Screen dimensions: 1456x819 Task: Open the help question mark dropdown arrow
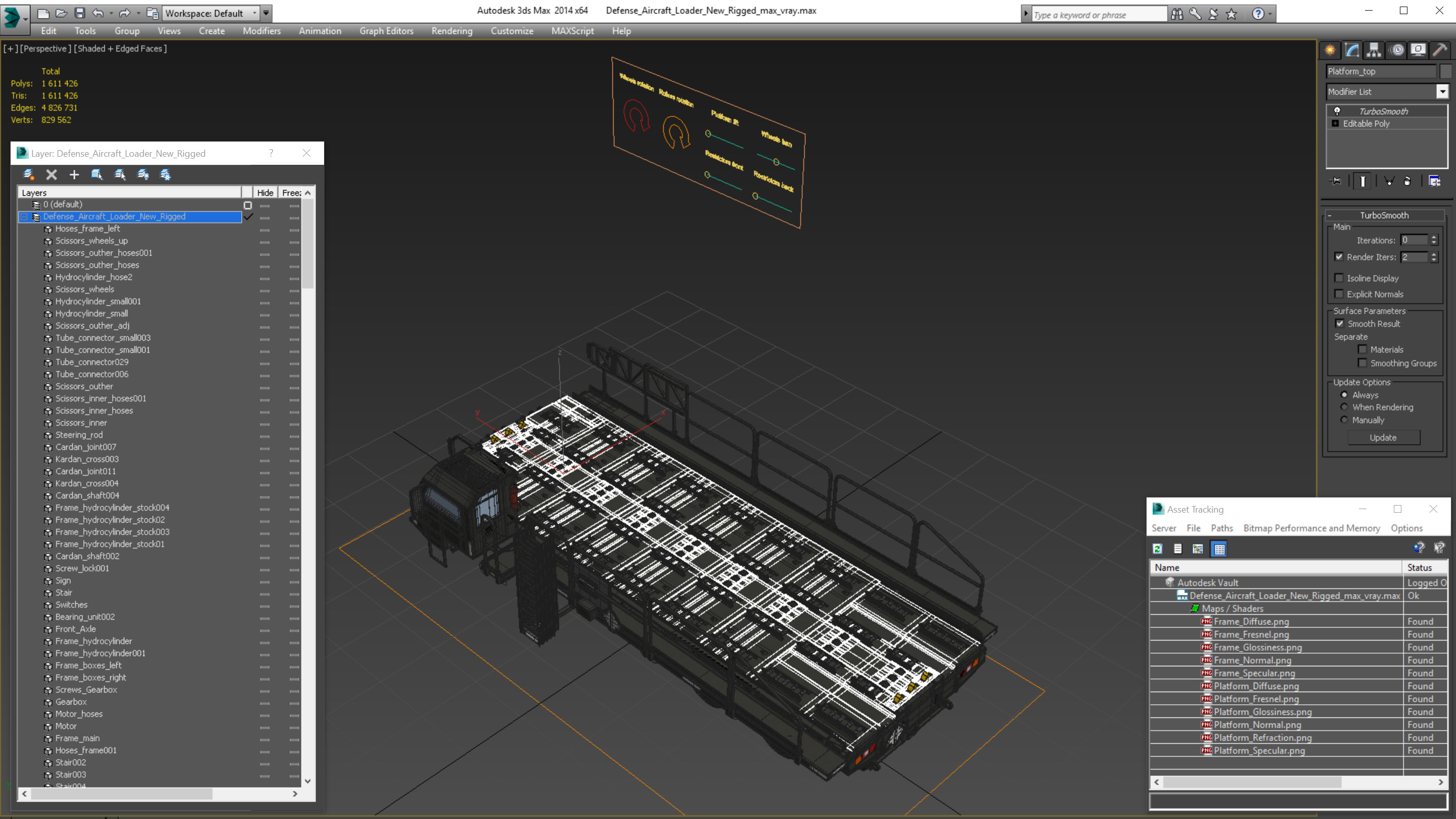pos(1270,14)
